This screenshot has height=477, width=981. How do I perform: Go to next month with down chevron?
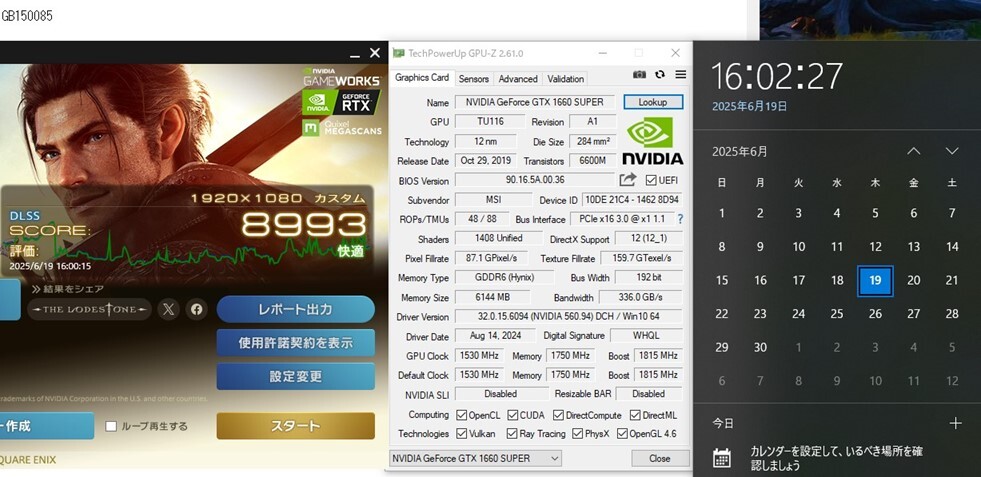click(952, 151)
